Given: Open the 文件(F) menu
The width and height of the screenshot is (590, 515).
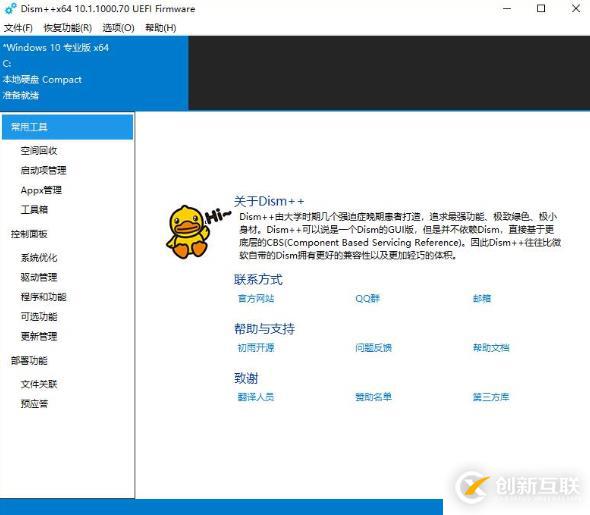Looking at the screenshot, I should click(x=18, y=28).
